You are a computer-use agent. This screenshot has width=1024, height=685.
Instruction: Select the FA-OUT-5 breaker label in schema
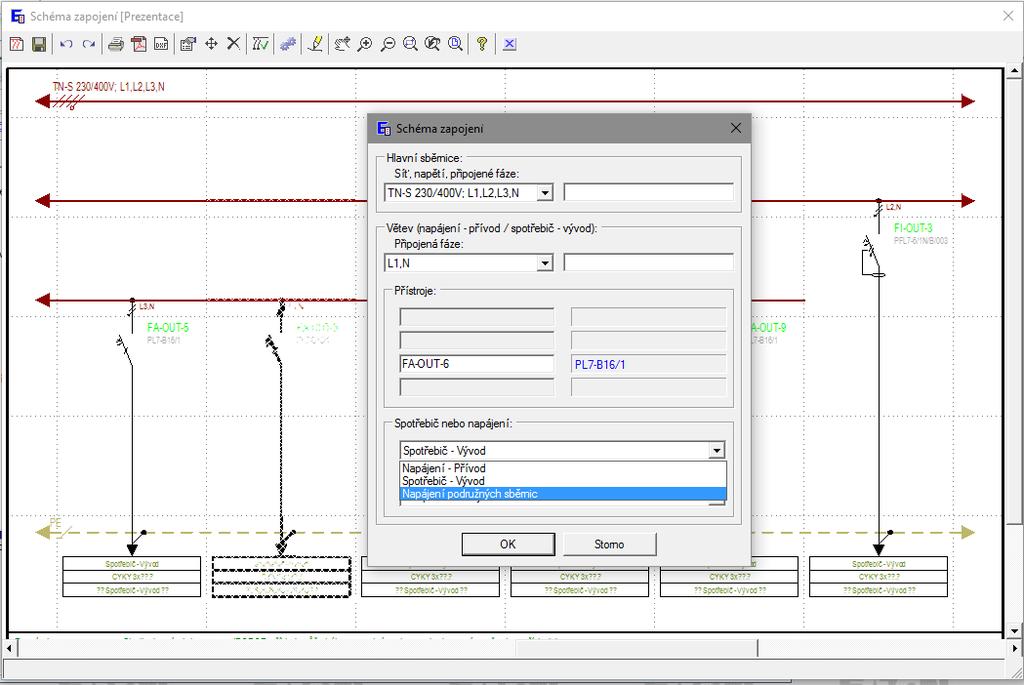(x=168, y=328)
